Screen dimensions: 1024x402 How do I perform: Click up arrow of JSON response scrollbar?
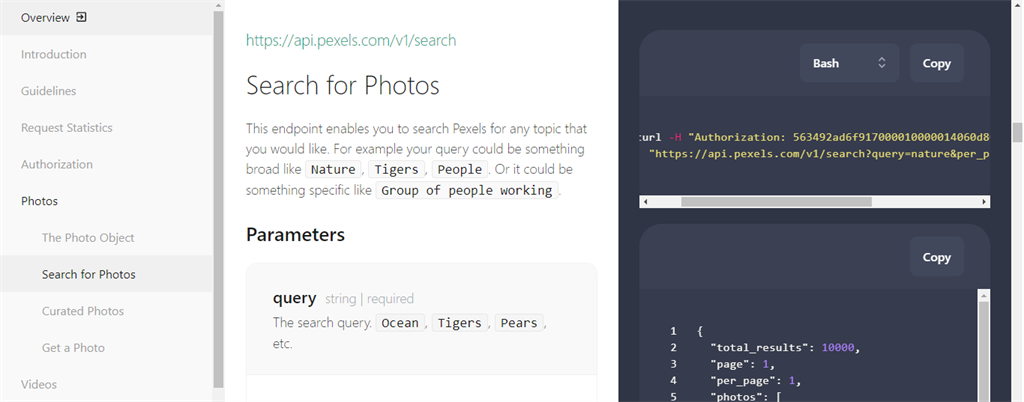[x=985, y=295]
